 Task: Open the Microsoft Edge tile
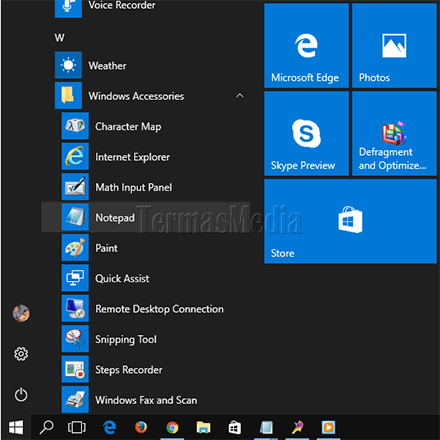[x=306, y=46]
